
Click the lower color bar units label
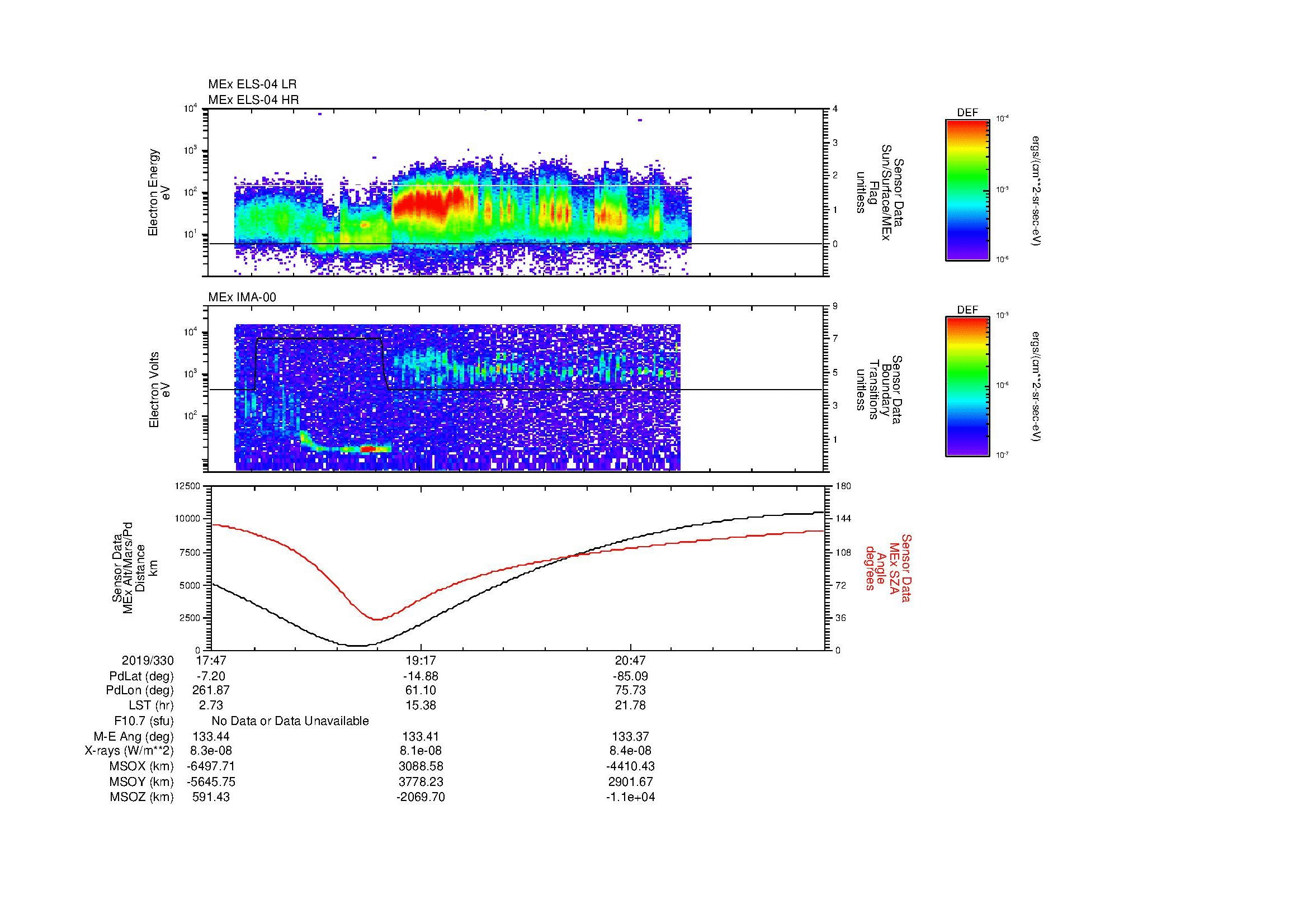1037,387
